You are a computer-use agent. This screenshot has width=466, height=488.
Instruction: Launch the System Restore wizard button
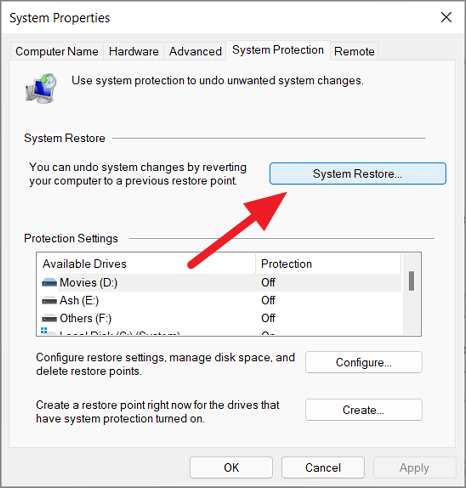pyautogui.click(x=358, y=174)
